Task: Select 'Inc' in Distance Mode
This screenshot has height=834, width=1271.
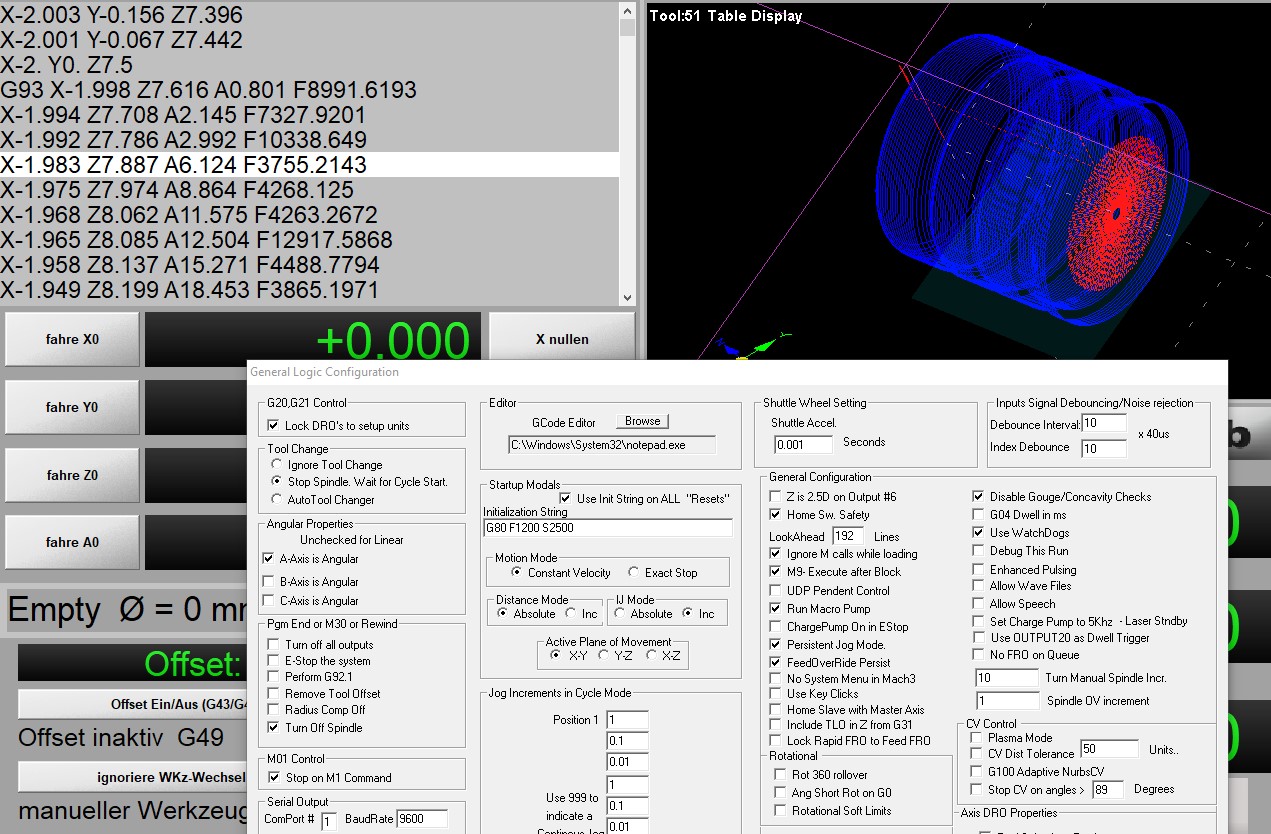Action: click(572, 613)
